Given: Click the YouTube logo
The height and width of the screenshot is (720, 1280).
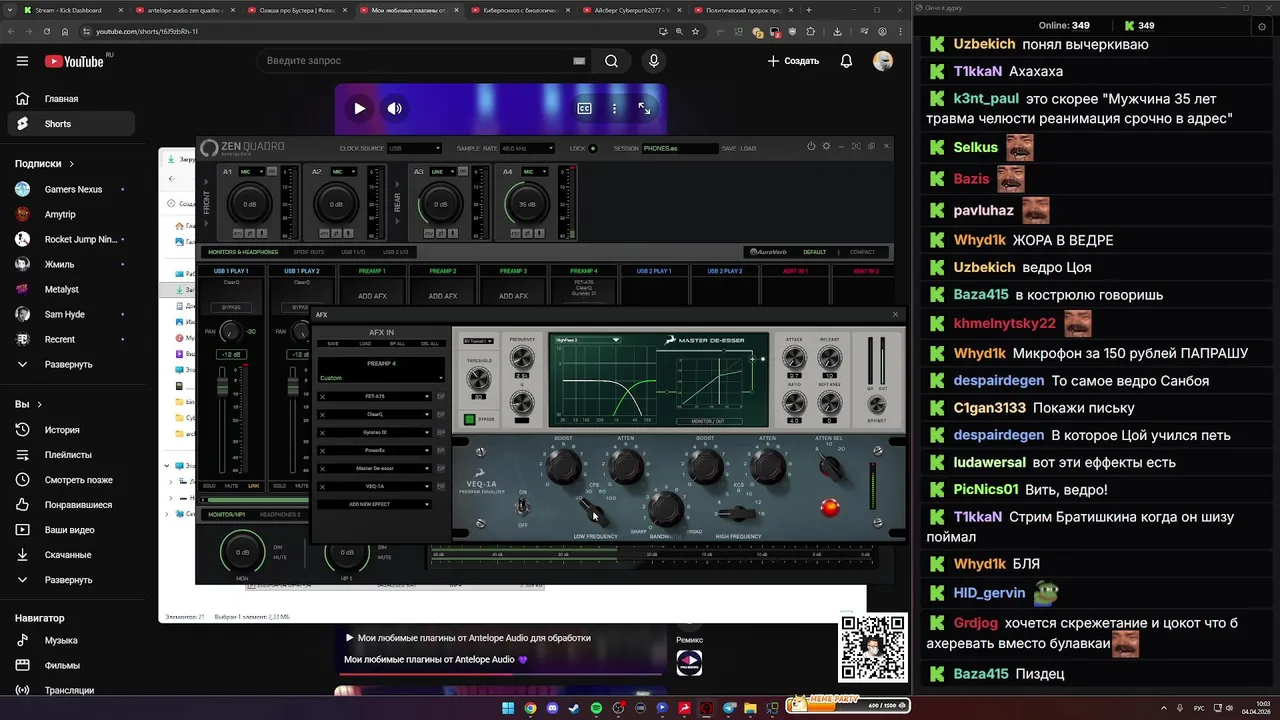Looking at the screenshot, I should (74, 61).
